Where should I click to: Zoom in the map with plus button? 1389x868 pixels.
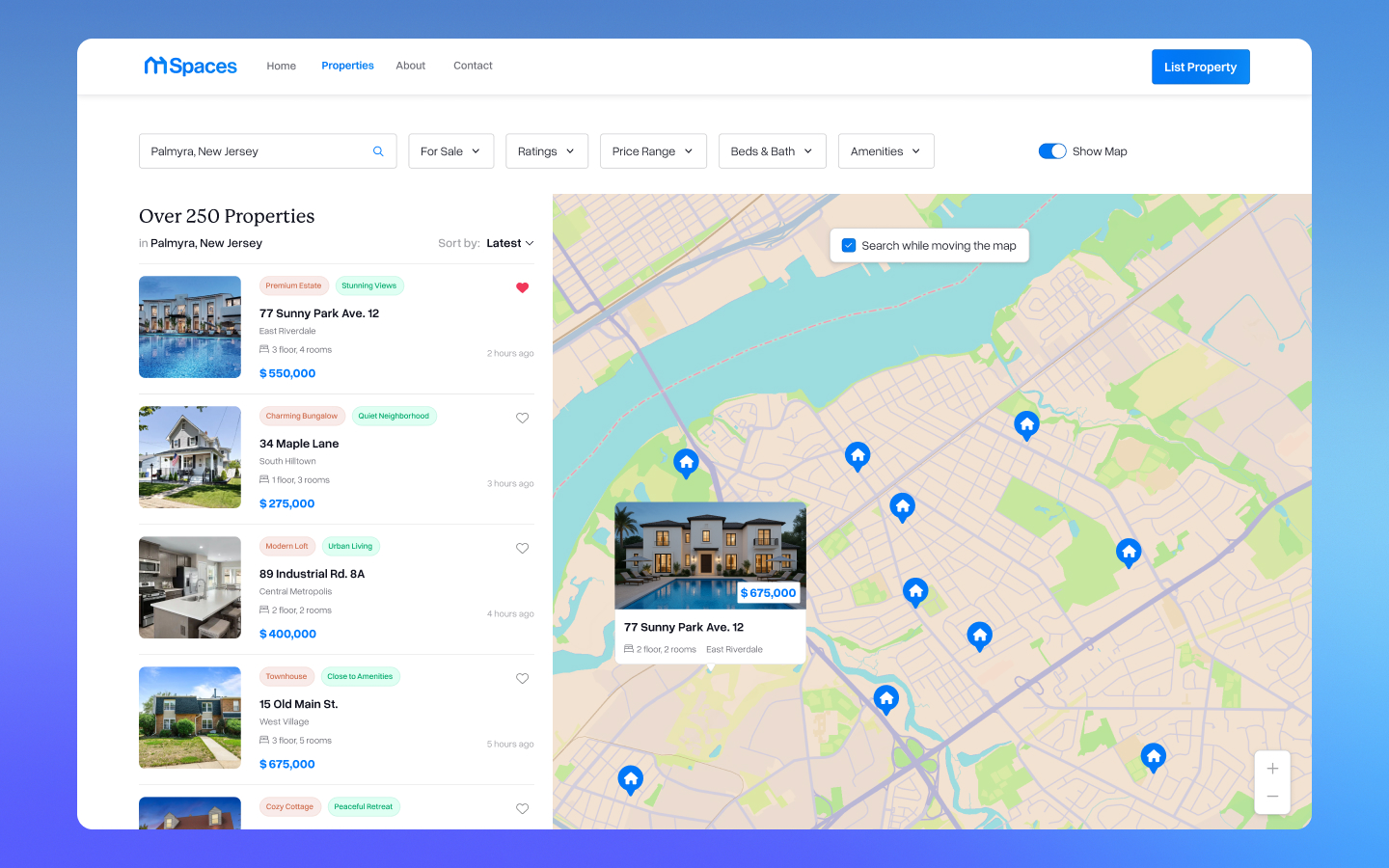[1272, 769]
